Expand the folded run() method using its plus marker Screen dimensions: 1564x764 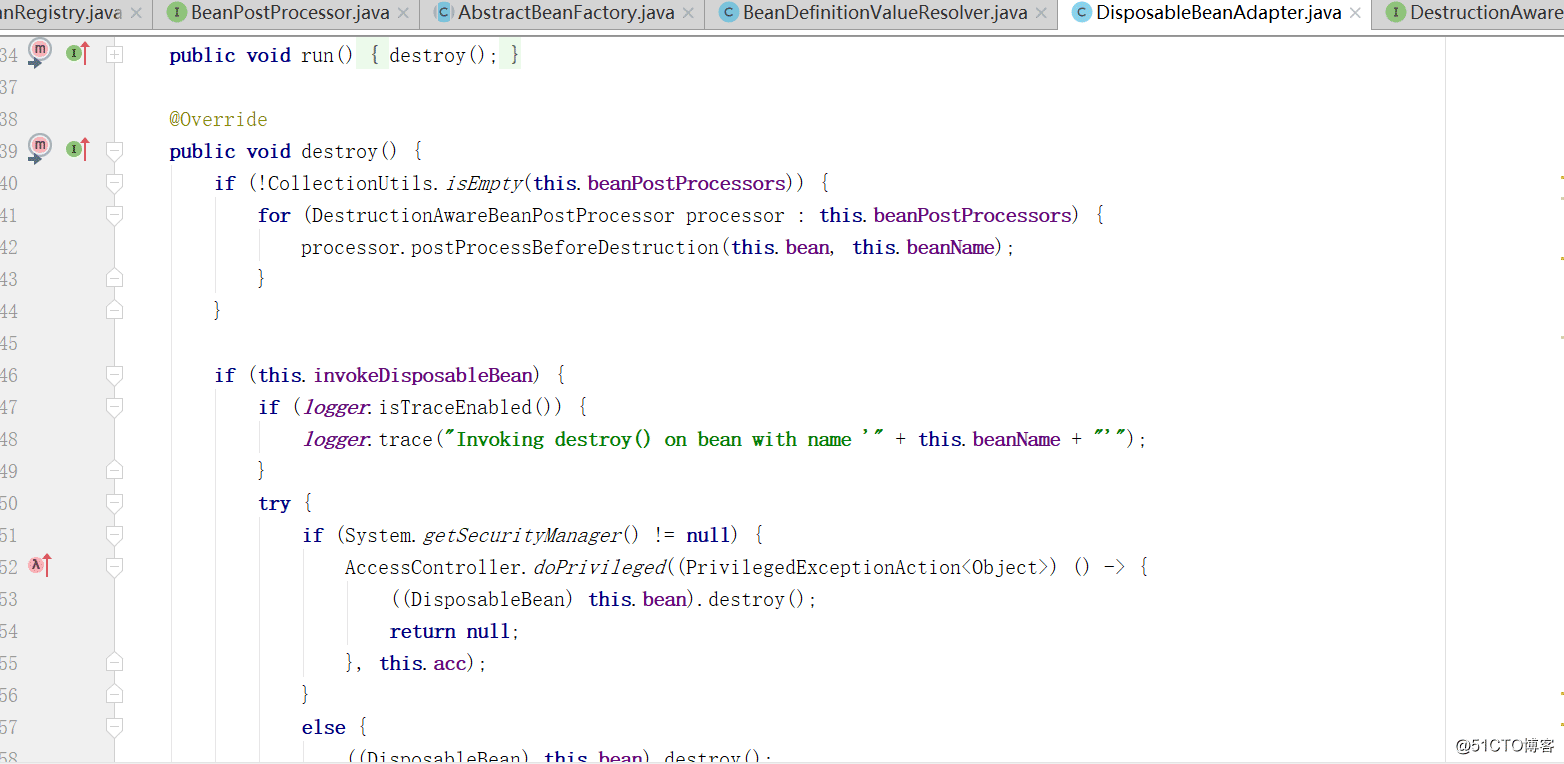click(x=115, y=55)
